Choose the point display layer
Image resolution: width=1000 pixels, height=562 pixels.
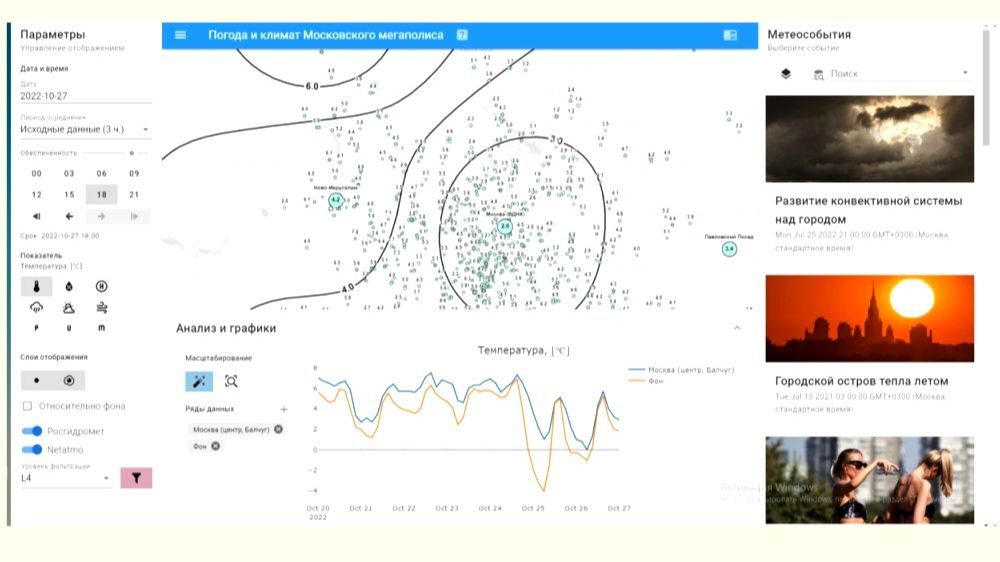click(36, 381)
